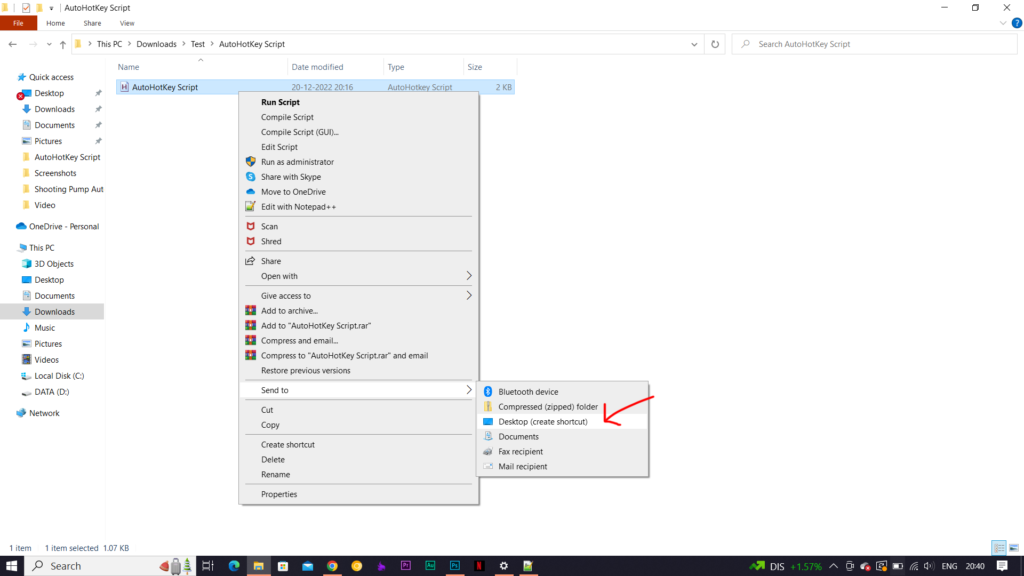Image resolution: width=1024 pixels, height=576 pixels.
Task: Open Netflix from the taskbar
Action: (x=479, y=566)
